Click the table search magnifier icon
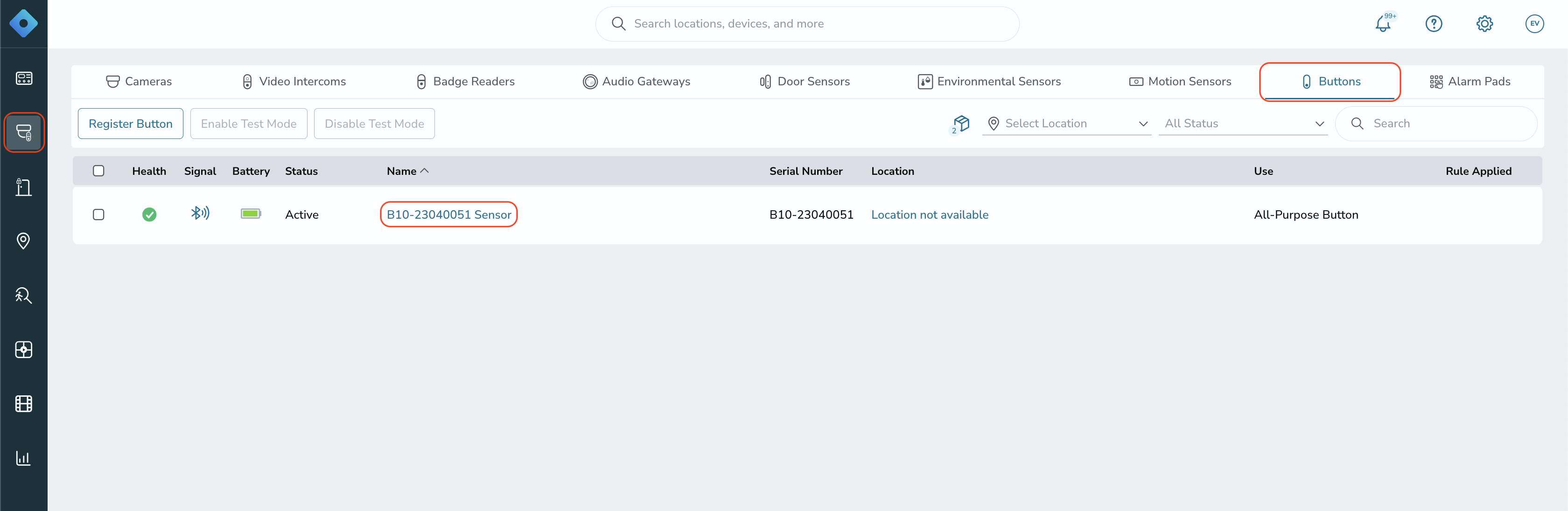 tap(1357, 124)
